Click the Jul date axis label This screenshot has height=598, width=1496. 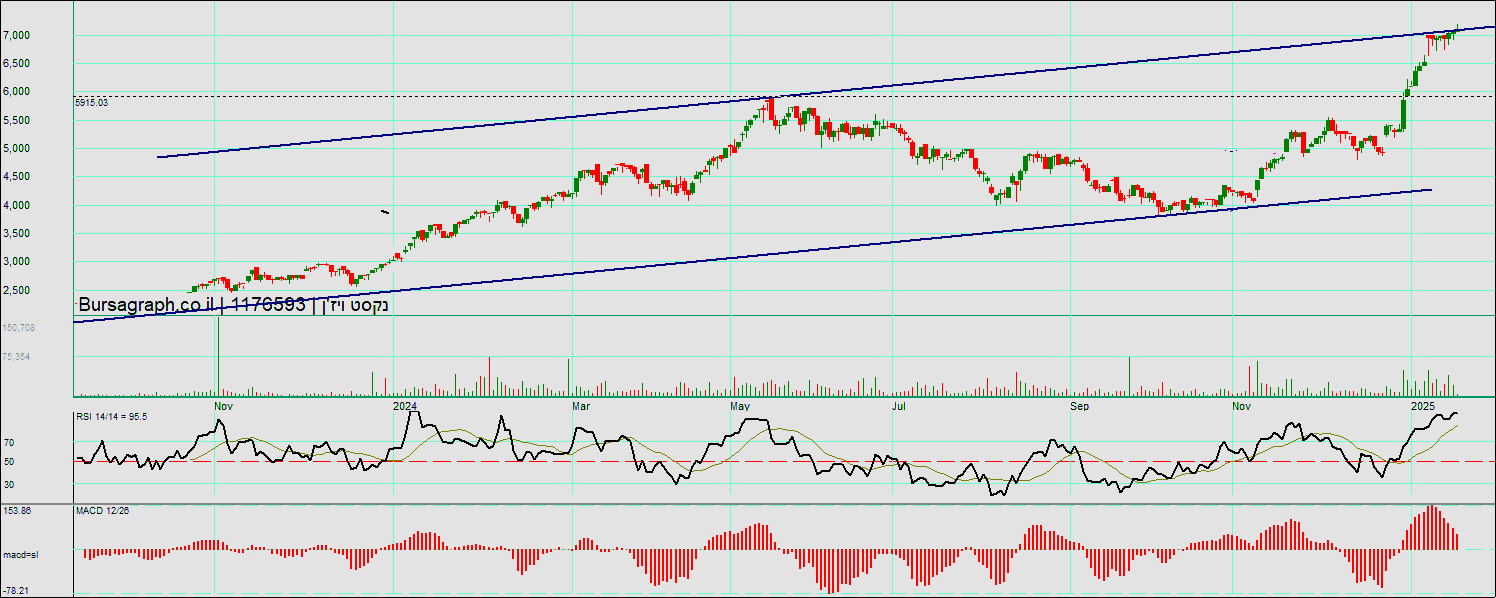[899, 406]
